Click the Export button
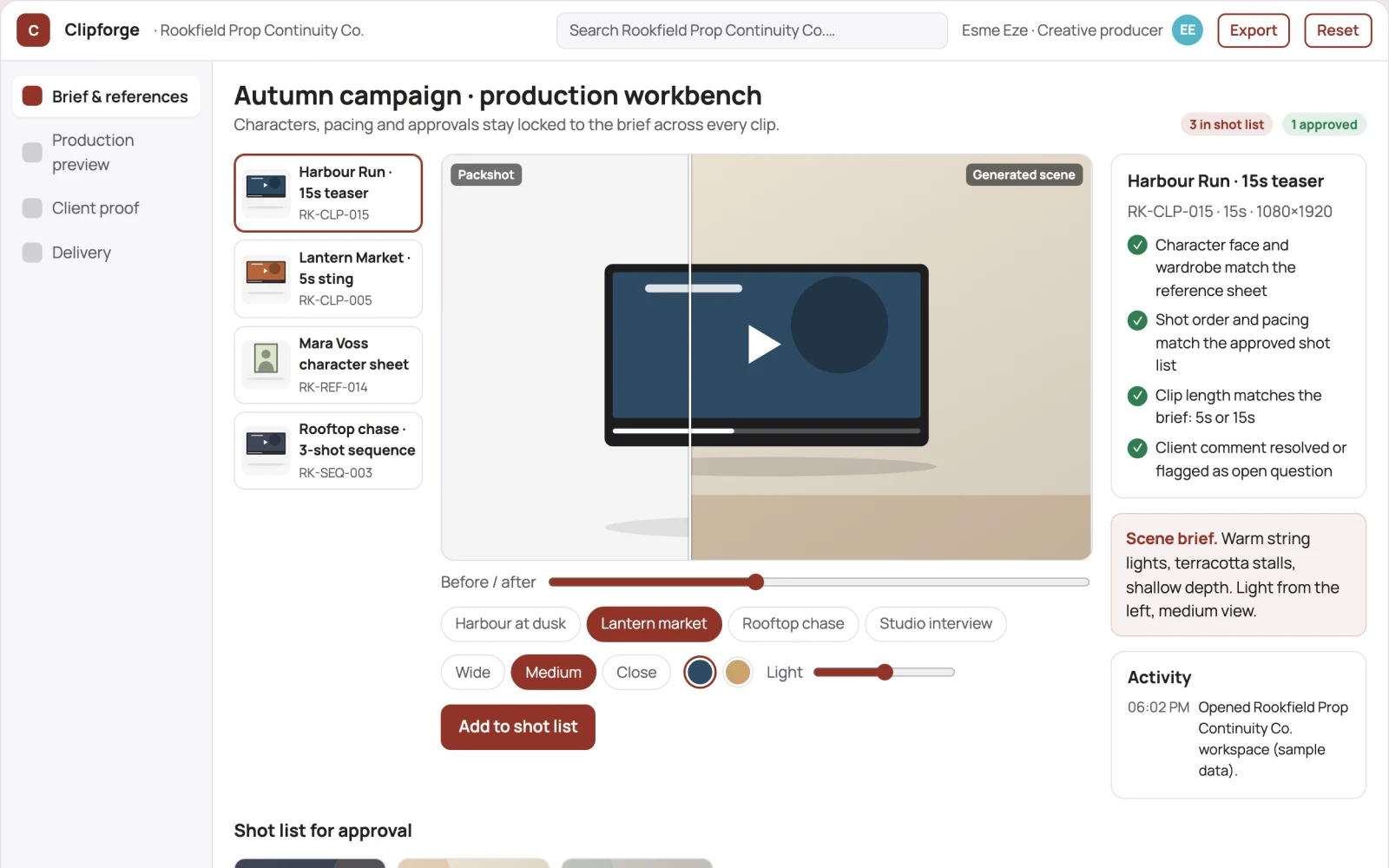The width and height of the screenshot is (1389, 868). tap(1253, 30)
